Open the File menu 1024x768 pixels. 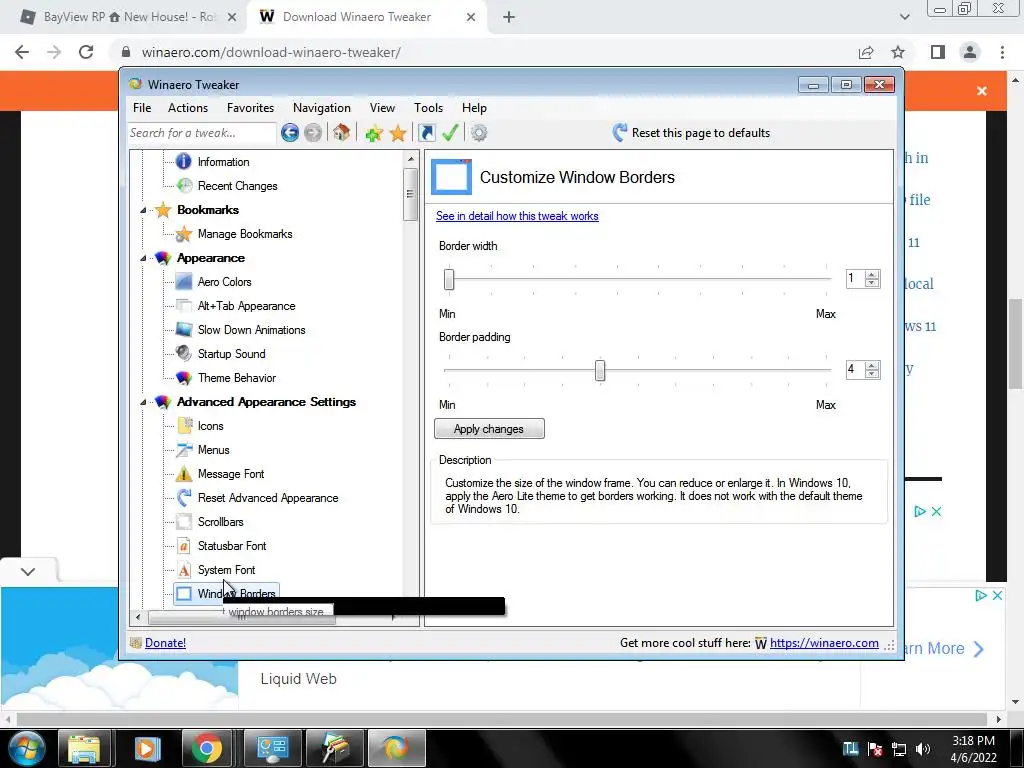pyautogui.click(x=142, y=108)
